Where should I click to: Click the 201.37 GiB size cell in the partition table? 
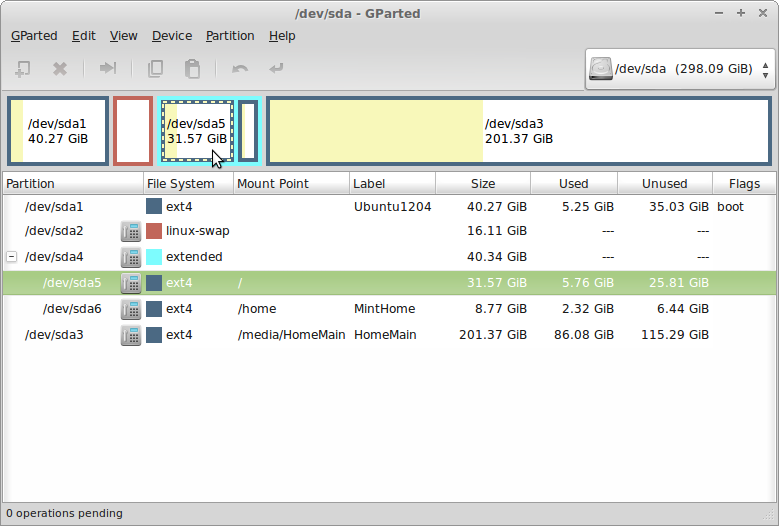point(493,335)
